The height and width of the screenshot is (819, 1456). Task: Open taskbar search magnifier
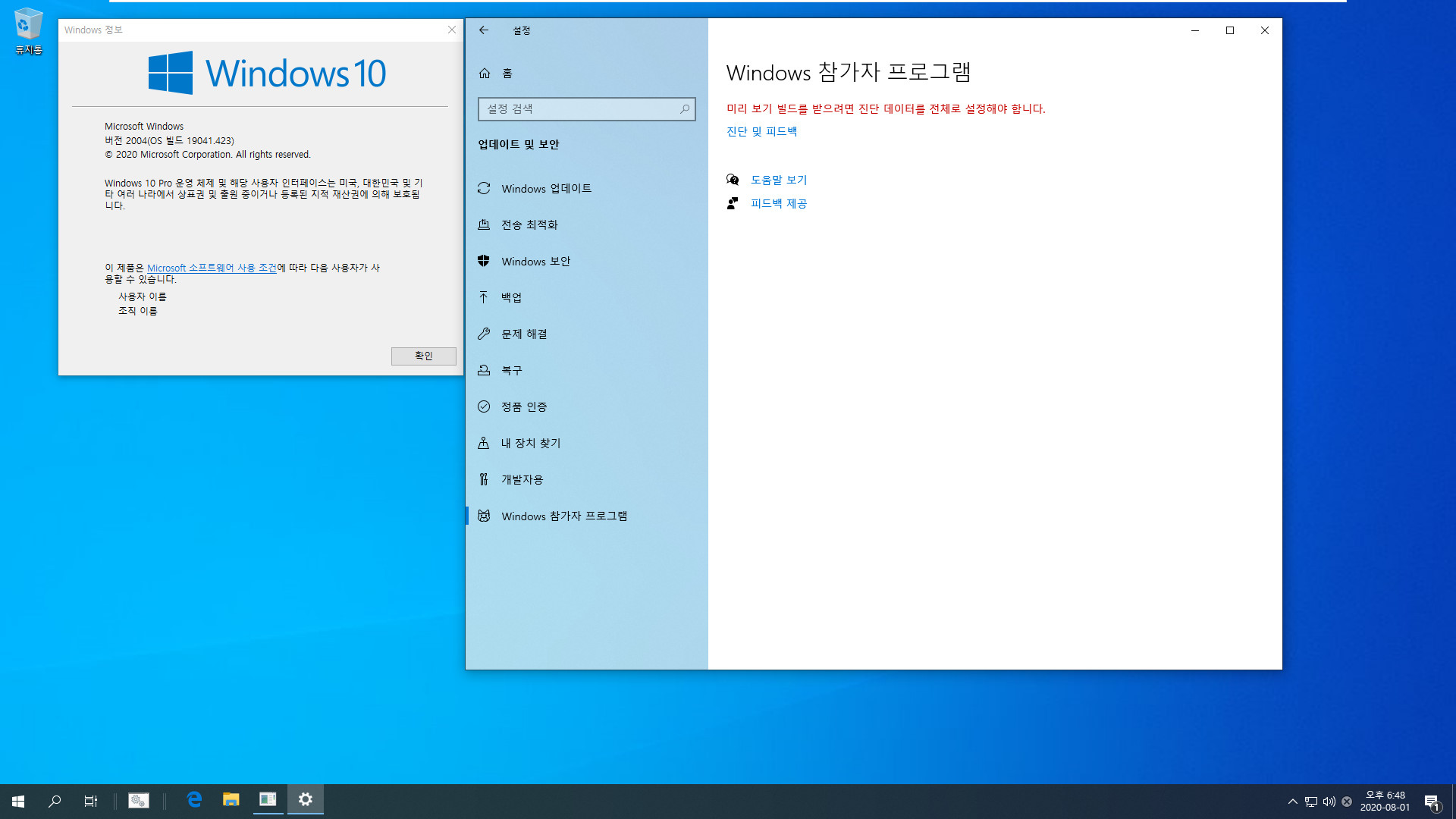(55, 802)
